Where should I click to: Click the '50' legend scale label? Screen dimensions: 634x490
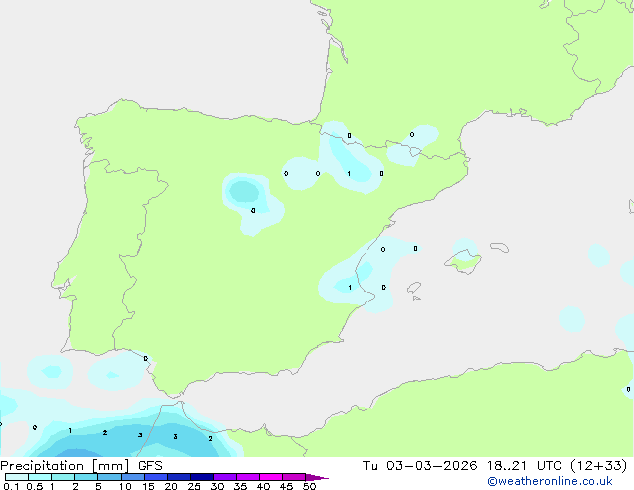coord(310,486)
